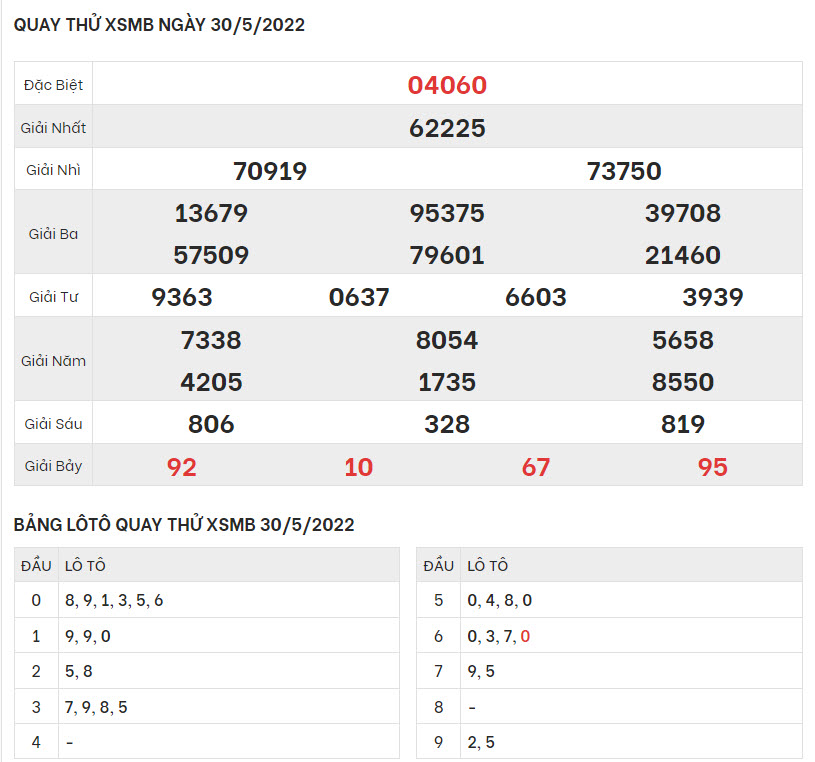Screen dimensions: 815x762
Task: Click the Giải Sáu number 328
Action: pos(447,424)
